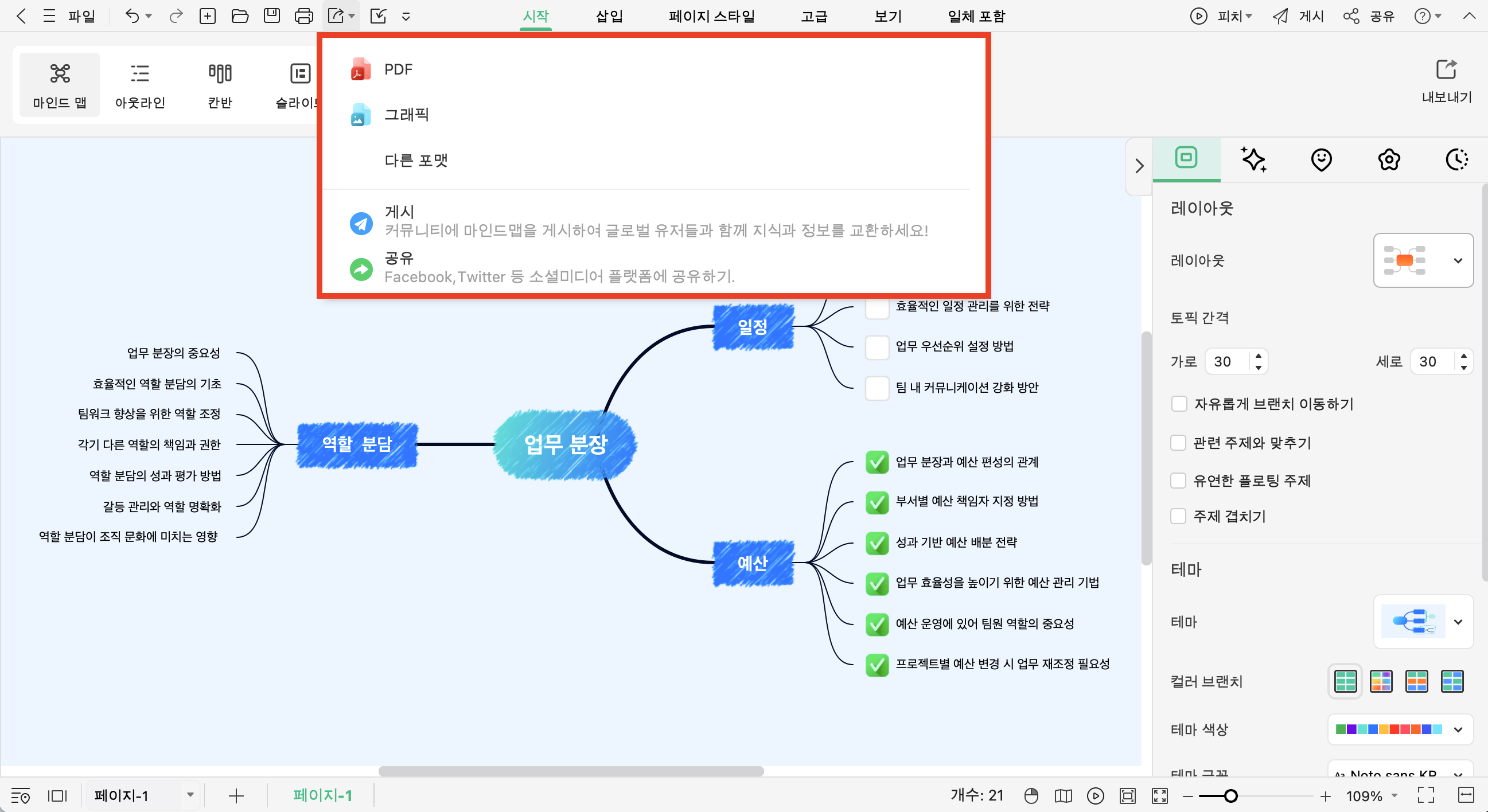Switch to Outline view mode
The image size is (1488, 812).
[140, 85]
